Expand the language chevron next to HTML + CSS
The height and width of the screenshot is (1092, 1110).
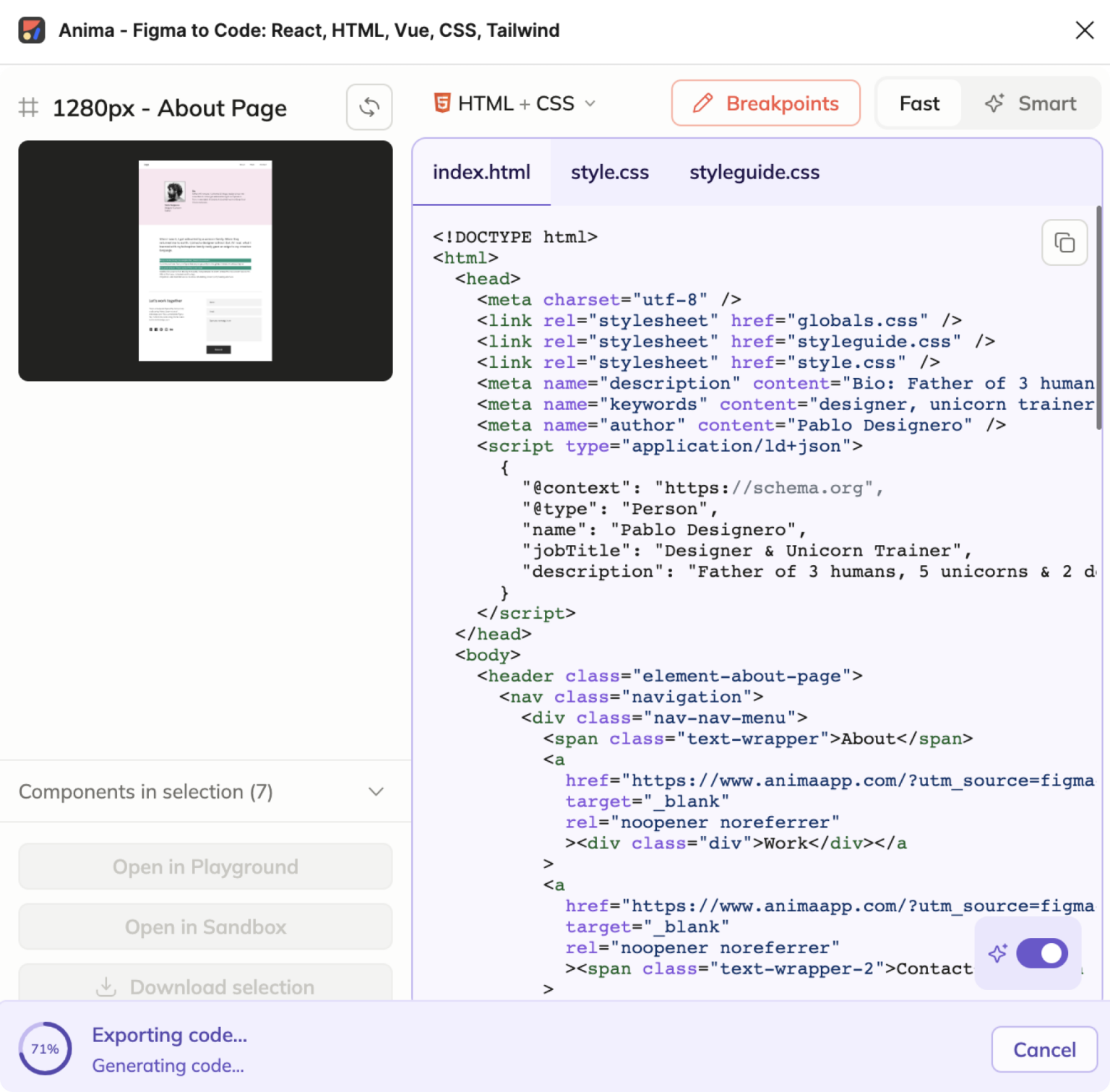[x=590, y=104]
